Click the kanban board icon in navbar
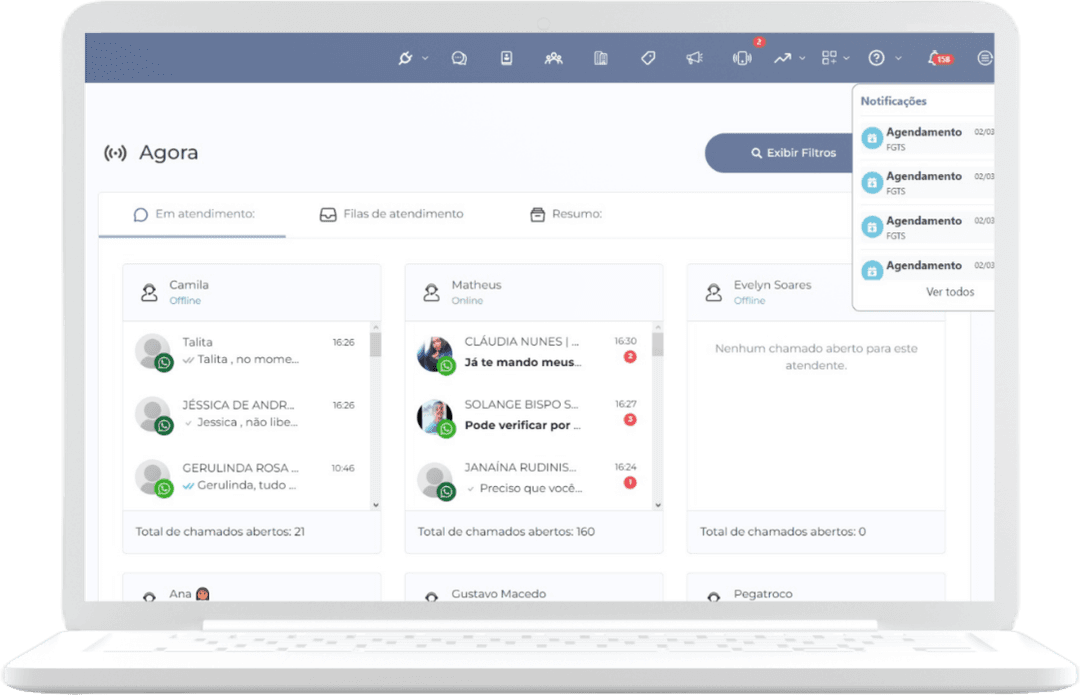 601,58
